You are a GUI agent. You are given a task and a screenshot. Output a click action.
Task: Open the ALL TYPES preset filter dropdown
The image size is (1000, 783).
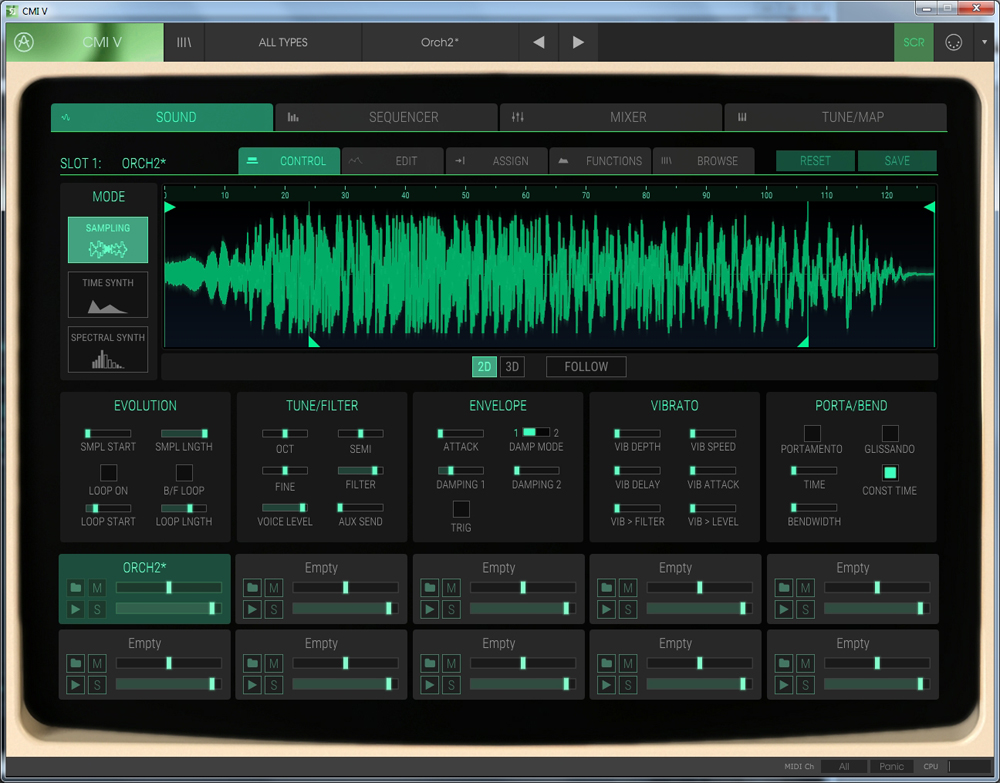point(283,43)
